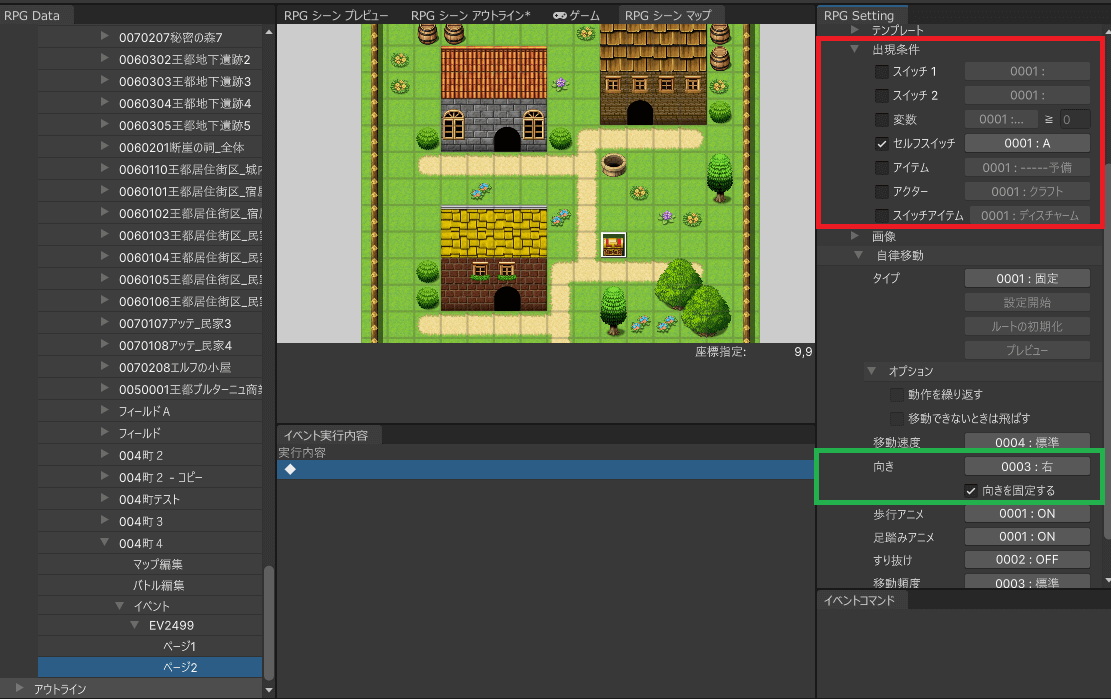The image size is (1111, 699).
Task: Open マップ編集 under 004町 4
Action: click(x=158, y=564)
